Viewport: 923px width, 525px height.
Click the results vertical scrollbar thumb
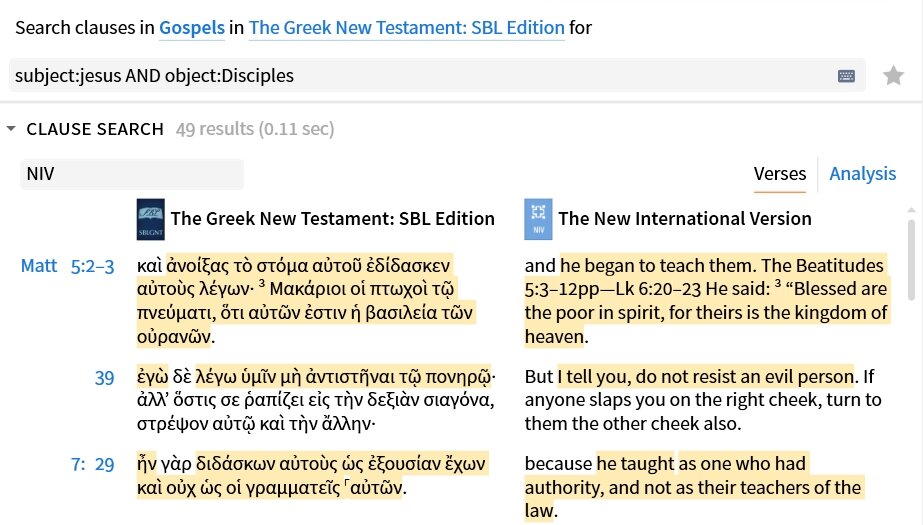pos(911,260)
